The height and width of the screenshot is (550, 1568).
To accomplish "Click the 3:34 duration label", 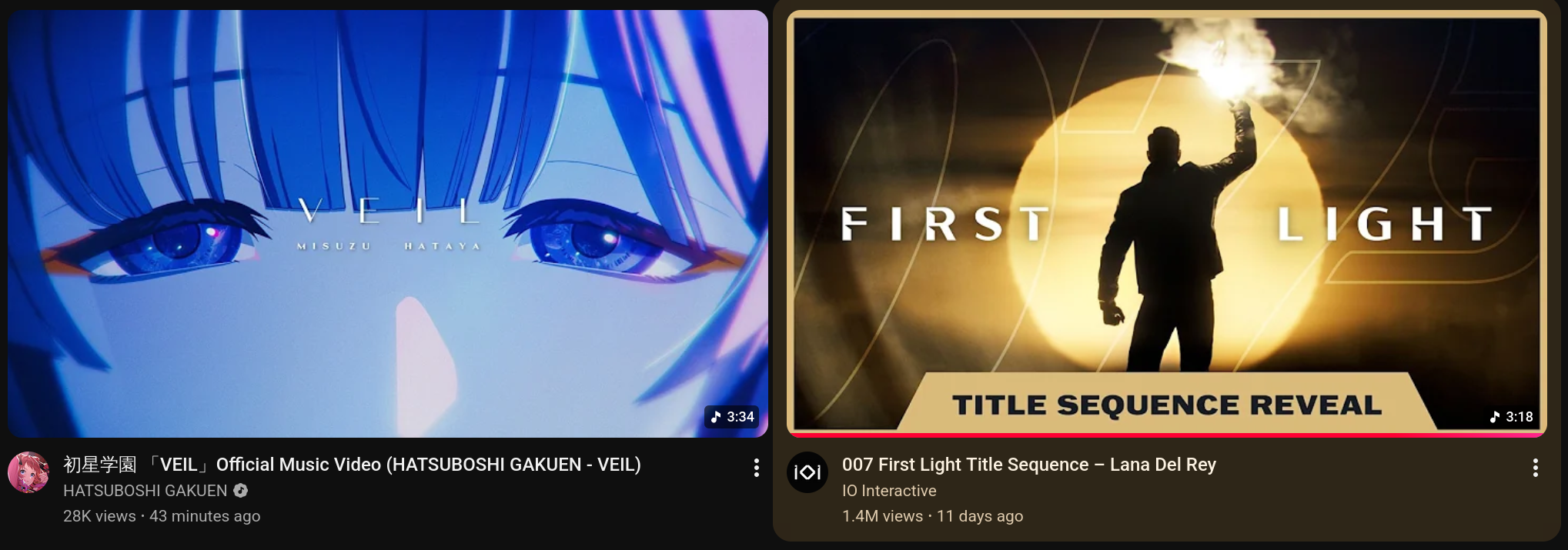I will coord(740,417).
